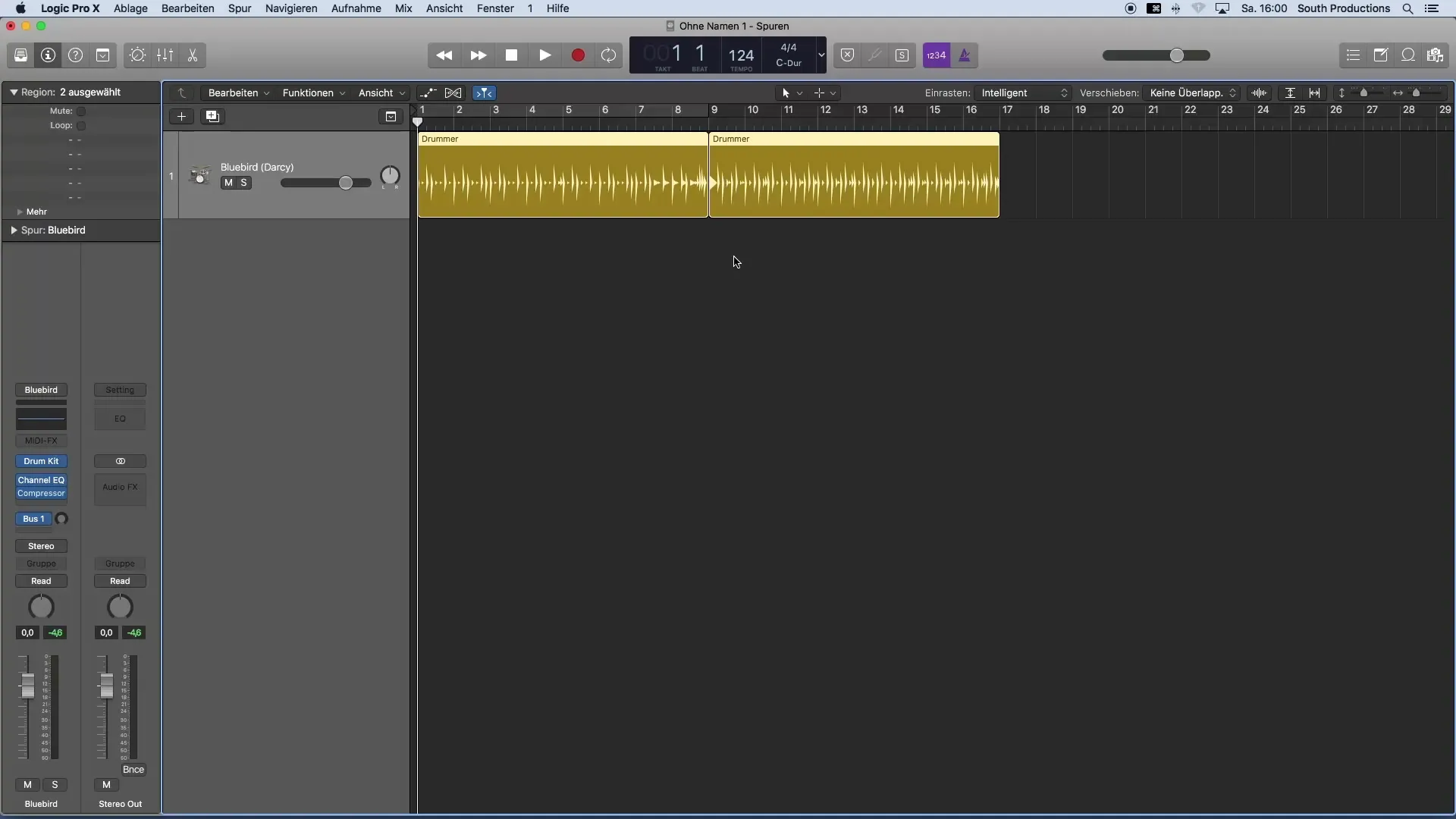1456x819 pixels.
Task: Click the Bus 1 send button
Action: [x=34, y=519]
